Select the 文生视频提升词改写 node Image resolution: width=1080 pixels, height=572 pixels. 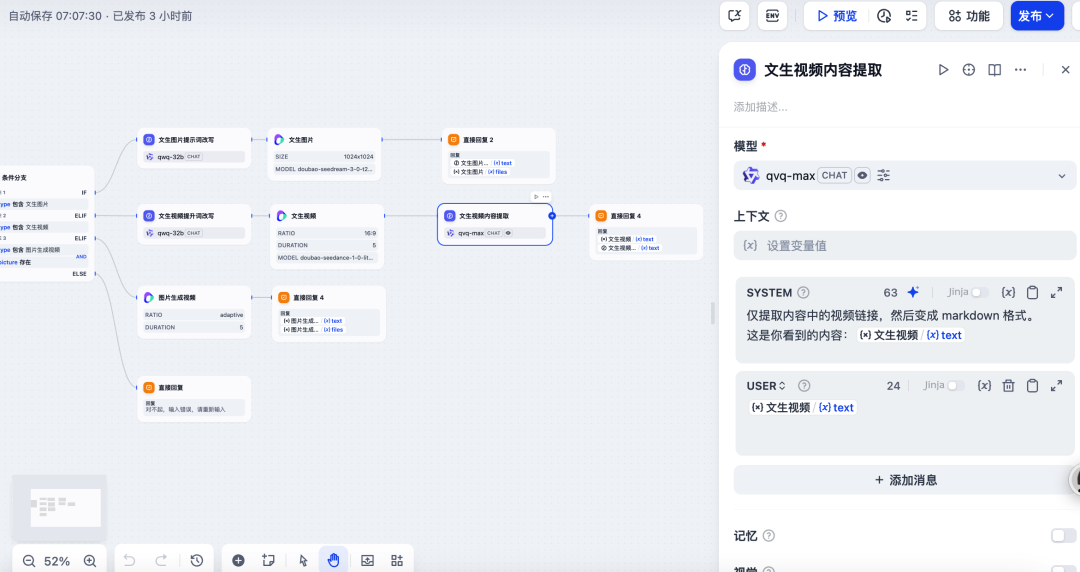(194, 224)
